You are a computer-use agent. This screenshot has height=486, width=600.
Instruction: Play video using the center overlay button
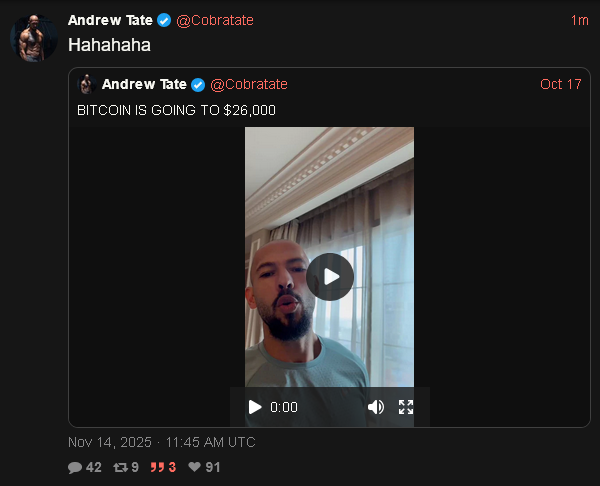330,277
